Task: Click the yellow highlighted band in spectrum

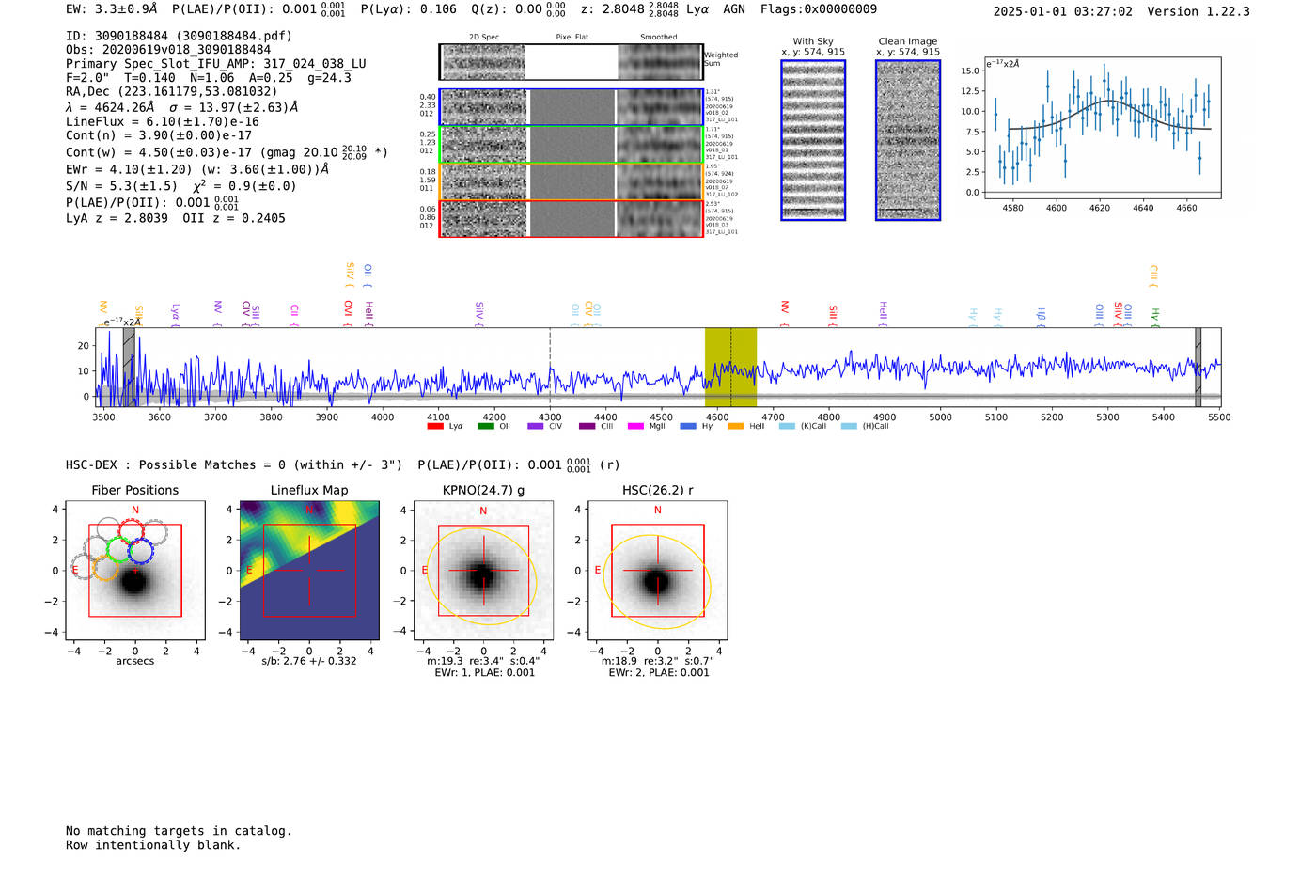Action: click(x=730, y=368)
